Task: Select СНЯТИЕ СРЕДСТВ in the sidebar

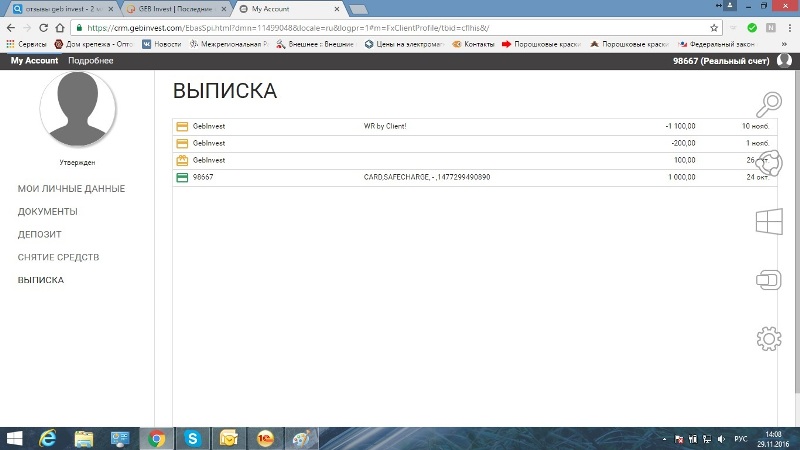Action: tap(58, 258)
